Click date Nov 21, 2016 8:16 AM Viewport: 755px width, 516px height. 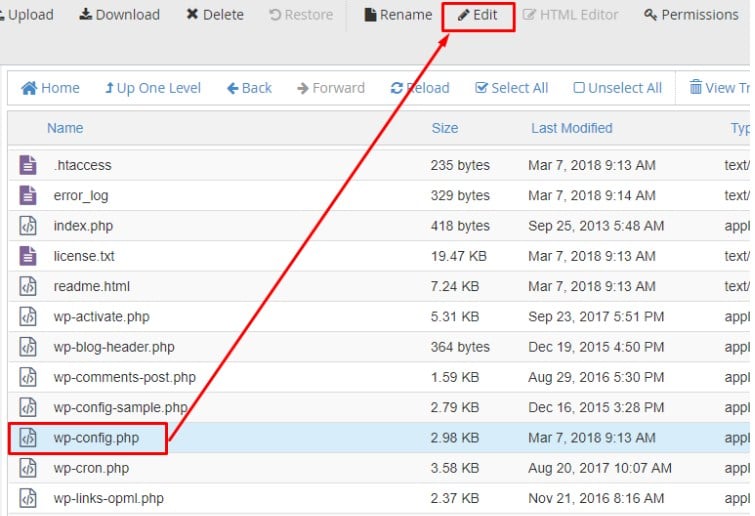[596, 499]
